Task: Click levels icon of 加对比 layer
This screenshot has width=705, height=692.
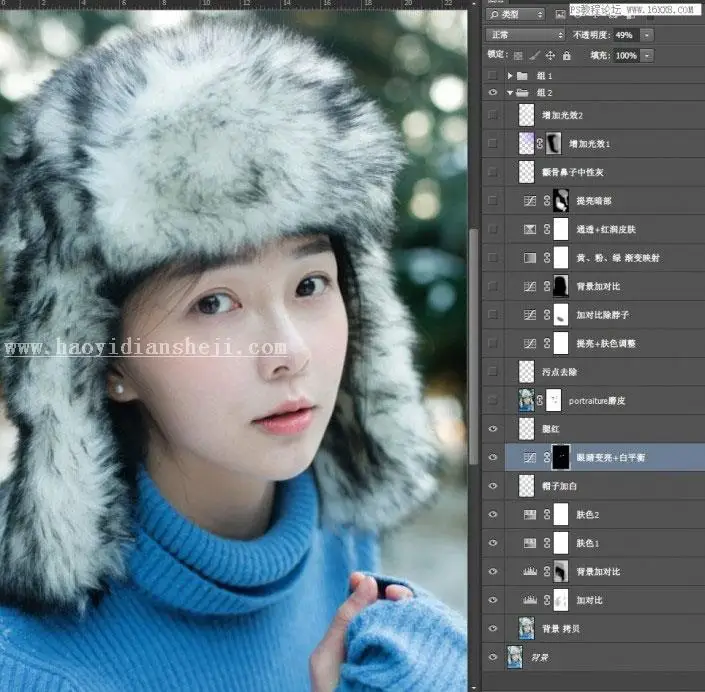Action: (x=530, y=600)
